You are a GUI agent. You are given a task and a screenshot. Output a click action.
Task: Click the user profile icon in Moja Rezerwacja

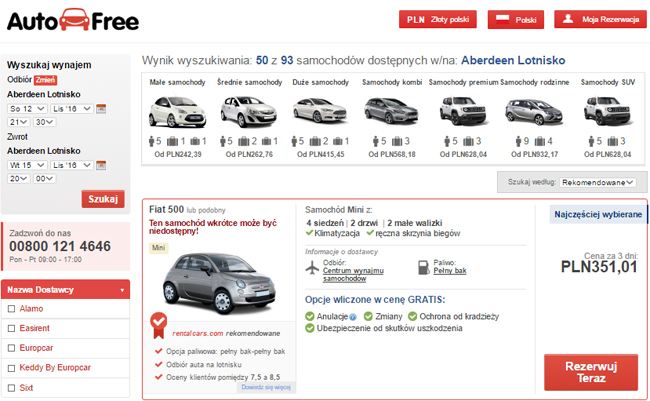pos(568,19)
